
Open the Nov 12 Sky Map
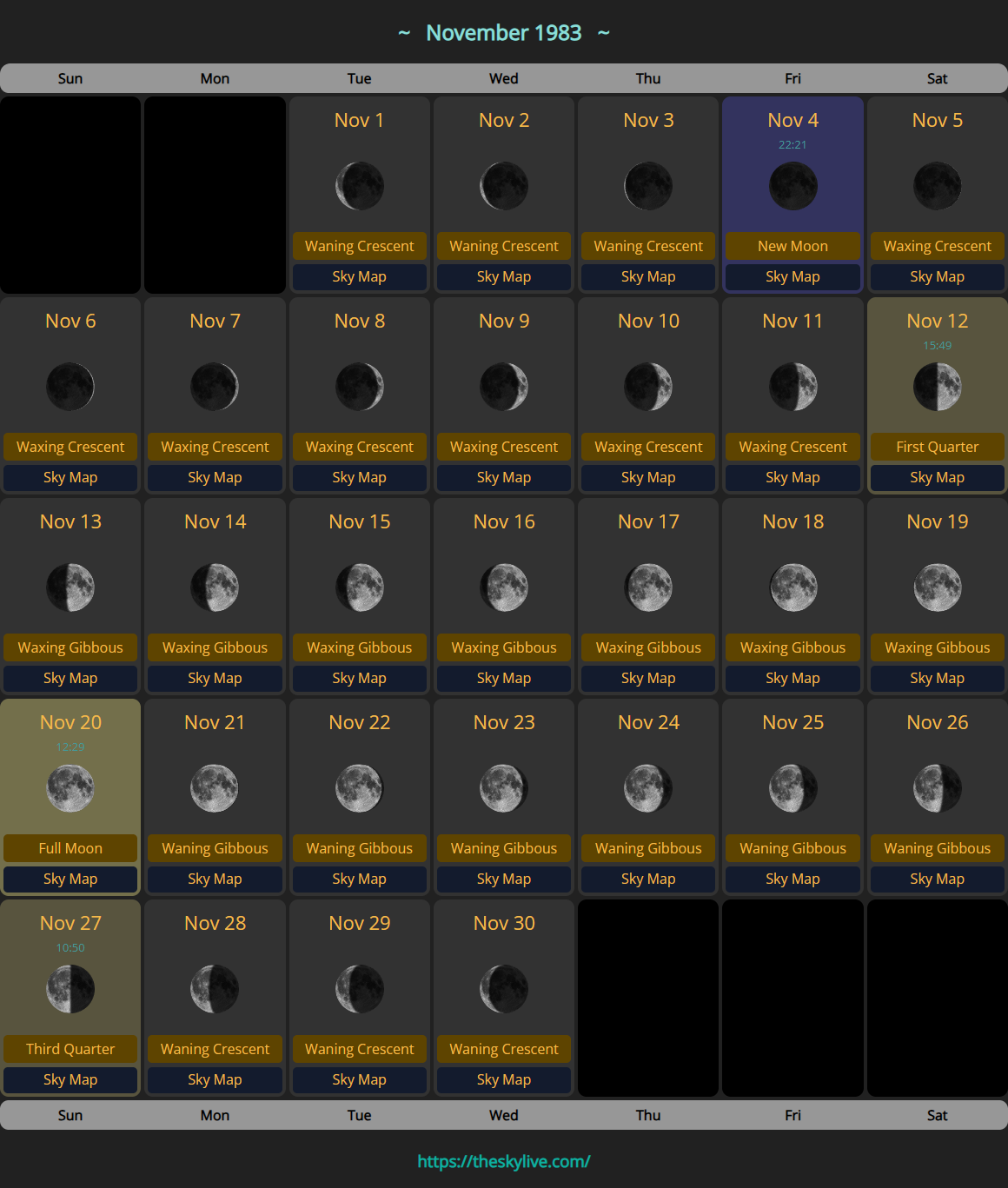pos(937,477)
